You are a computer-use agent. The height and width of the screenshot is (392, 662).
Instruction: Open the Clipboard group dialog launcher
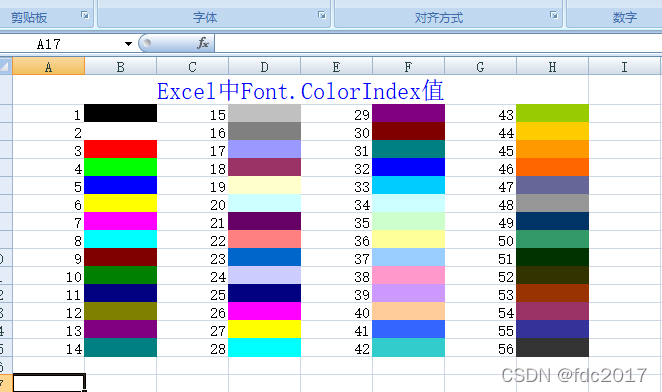click(85, 15)
